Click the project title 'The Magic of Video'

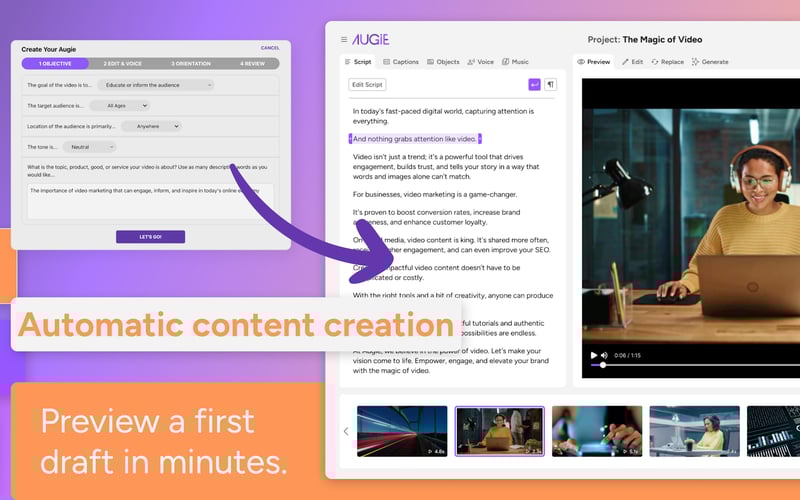click(x=662, y=39)
